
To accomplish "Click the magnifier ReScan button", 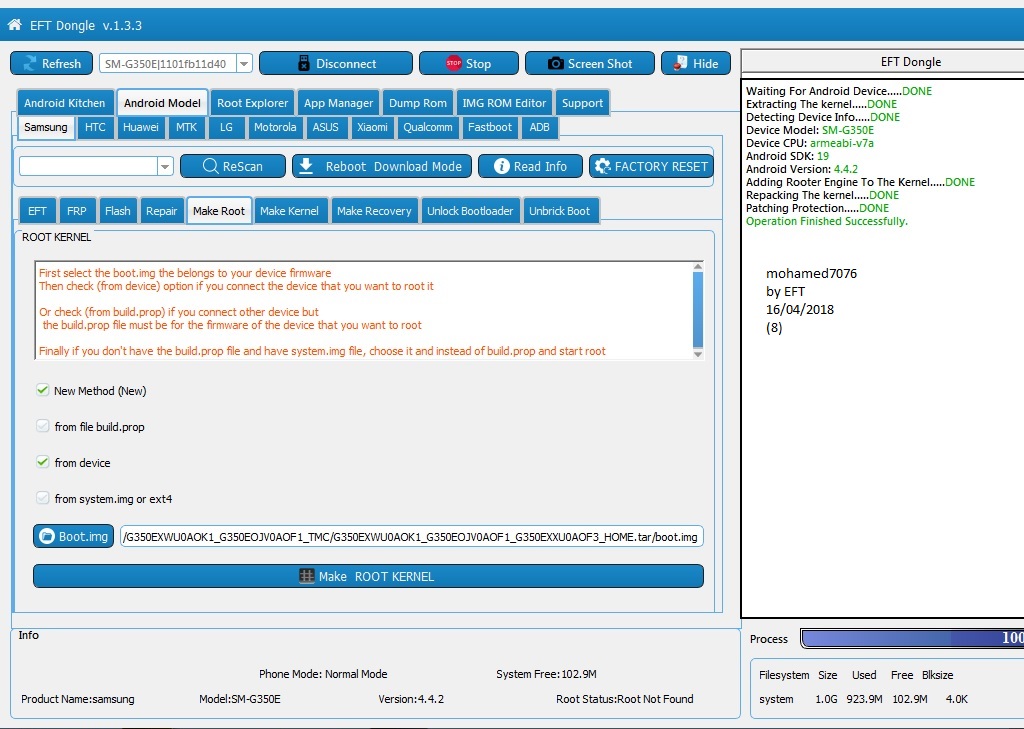I will tap(233, 166).
